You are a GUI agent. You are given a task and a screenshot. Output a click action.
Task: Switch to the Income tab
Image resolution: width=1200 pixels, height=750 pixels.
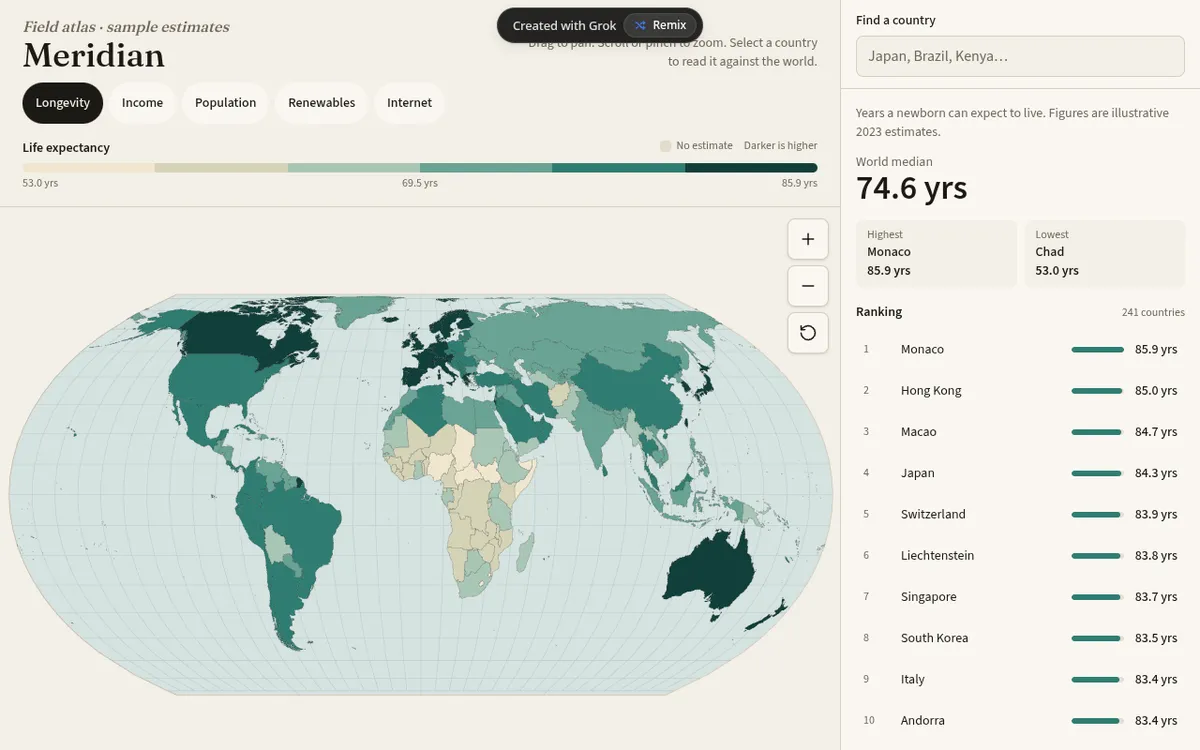pos(142,103)
